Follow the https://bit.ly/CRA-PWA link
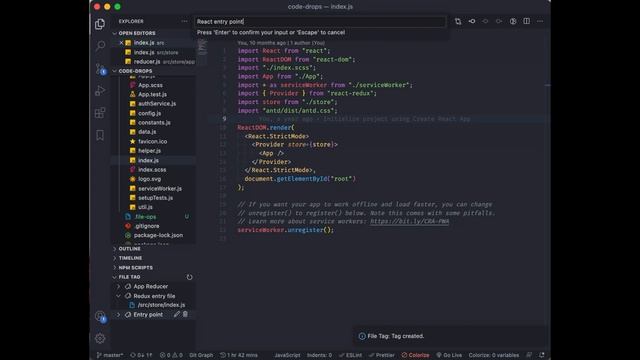This screenshot has width=640, height=360. pos(409,222)
